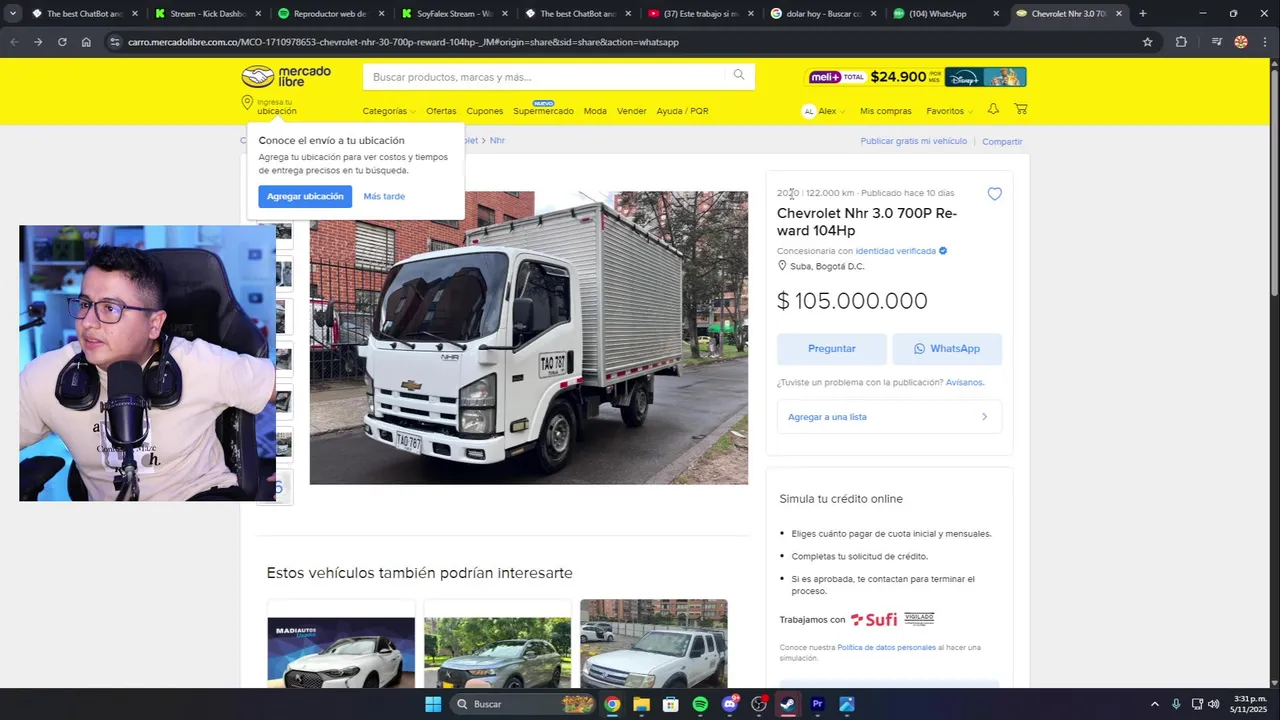This screenshot has height=720, width=1280.
Task: Switch to Reproductor web de Spotify tab
Action: tap(331, 14)
